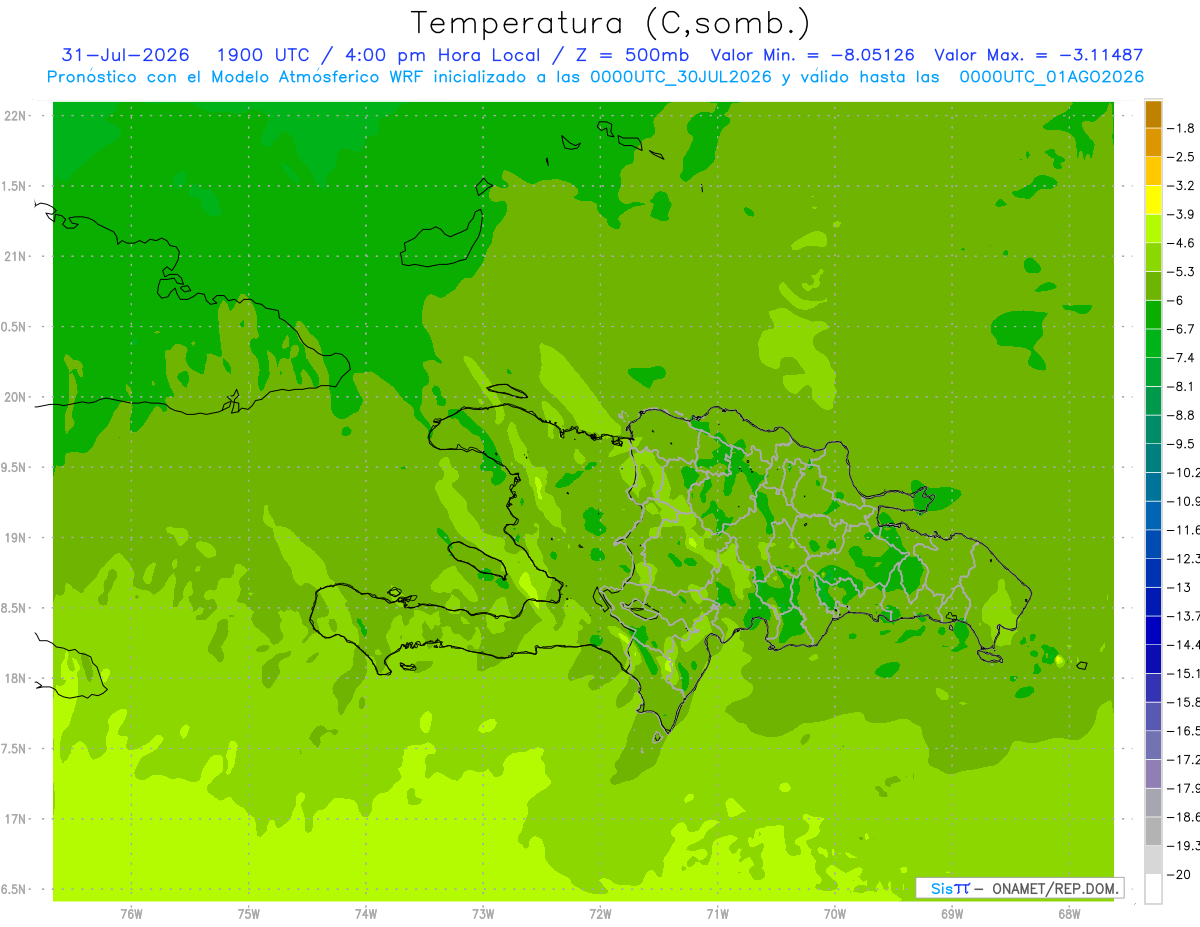Click the "-7.4" colorbar value
The height and width of the screenshot is (927, 1200).
1182,357
